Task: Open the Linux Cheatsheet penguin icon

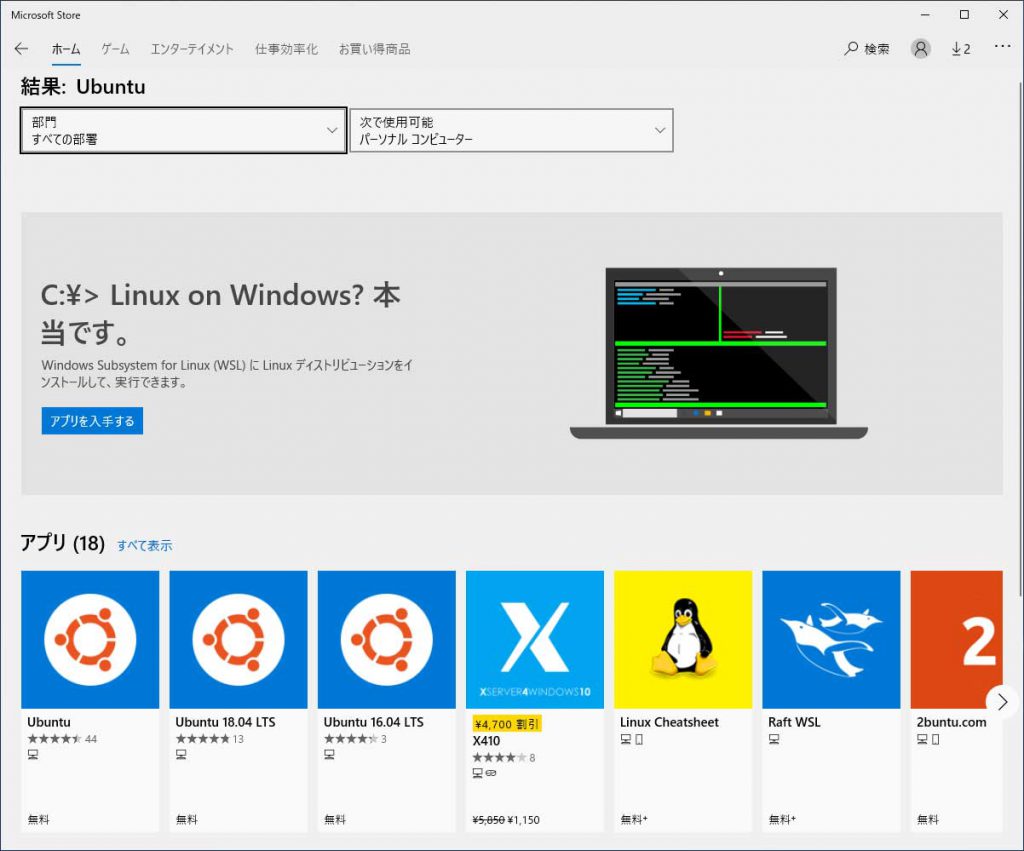Action: (x=683, y=639)
